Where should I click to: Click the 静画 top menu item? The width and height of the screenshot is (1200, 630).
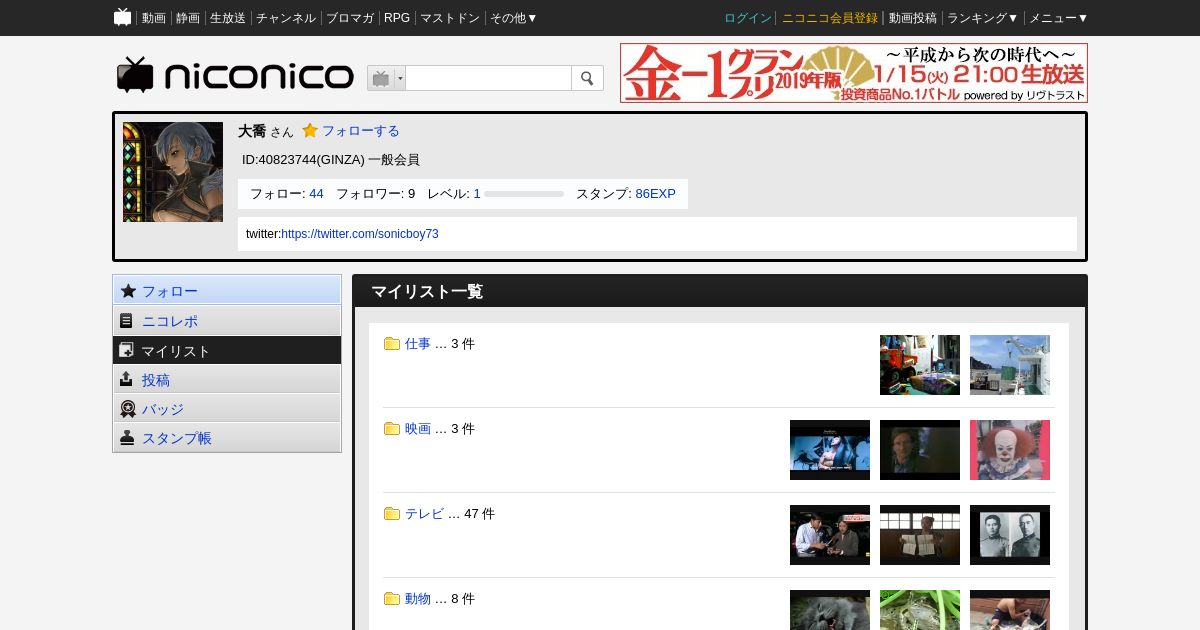[188, 18]
